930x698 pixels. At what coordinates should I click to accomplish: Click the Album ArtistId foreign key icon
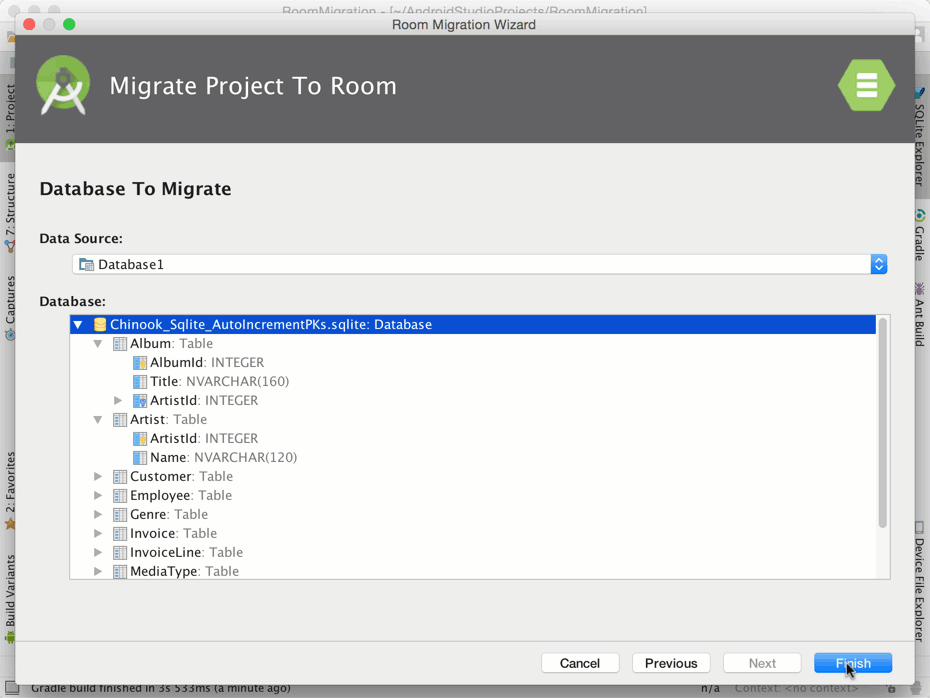tap(140, 401)
